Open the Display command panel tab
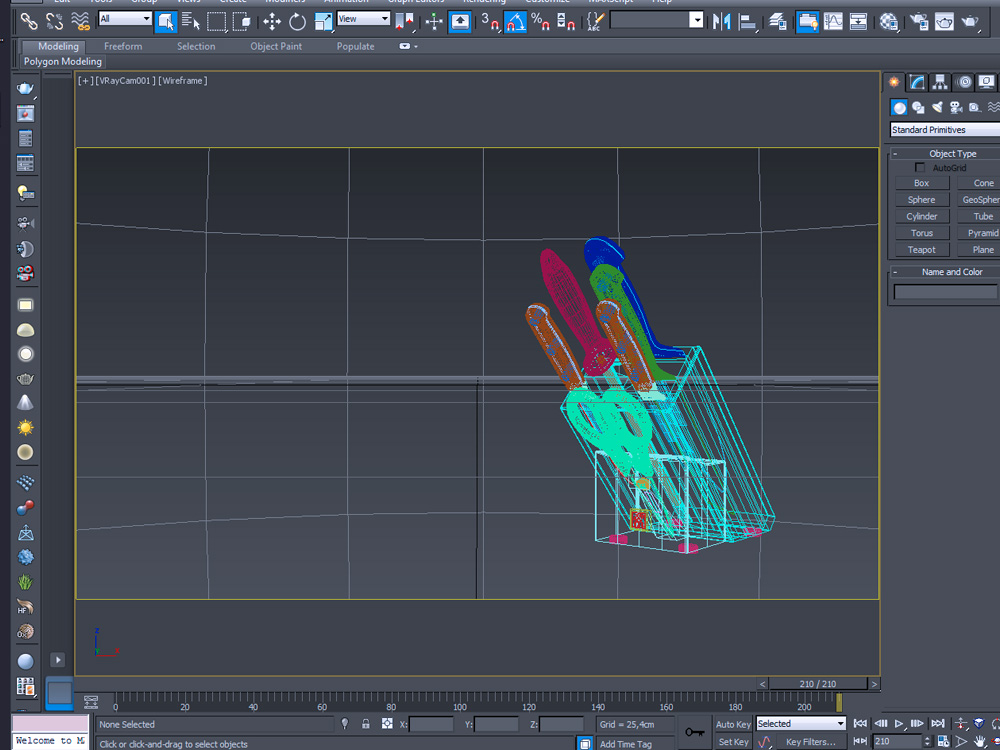Screen dimensions: 1000x750 tap(987, 82)
